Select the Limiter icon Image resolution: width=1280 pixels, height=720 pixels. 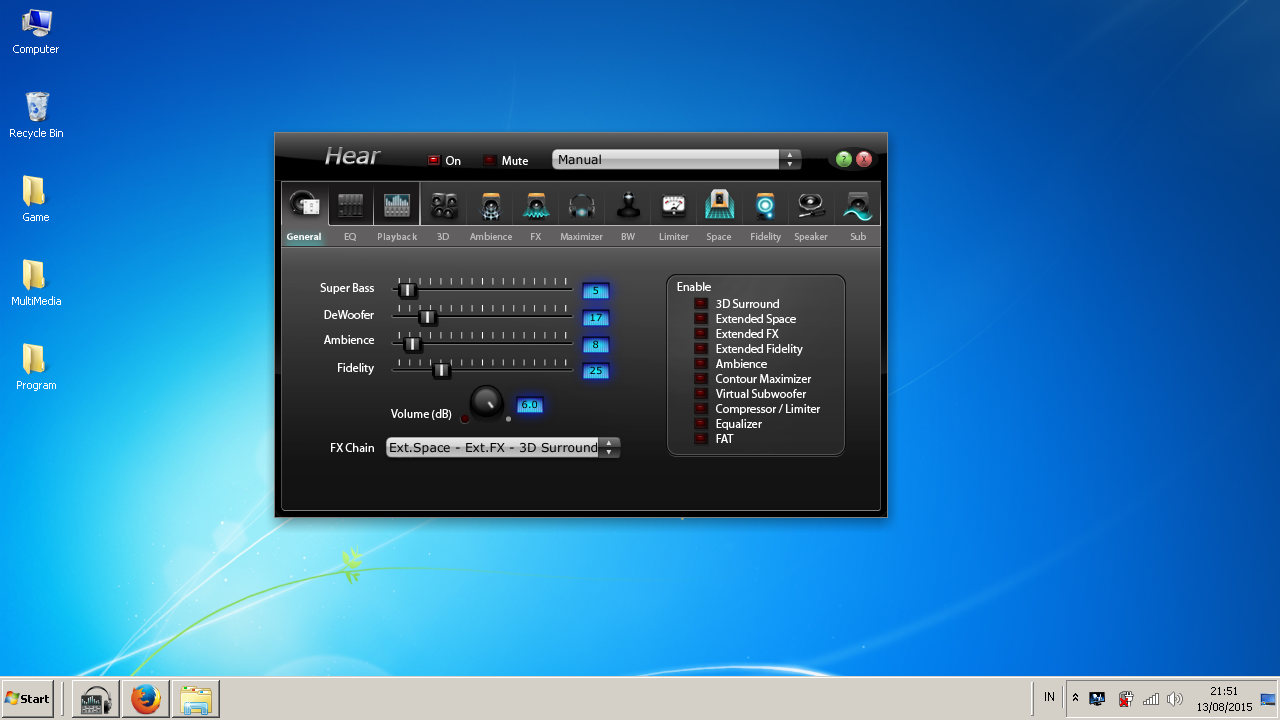(673, 205)
